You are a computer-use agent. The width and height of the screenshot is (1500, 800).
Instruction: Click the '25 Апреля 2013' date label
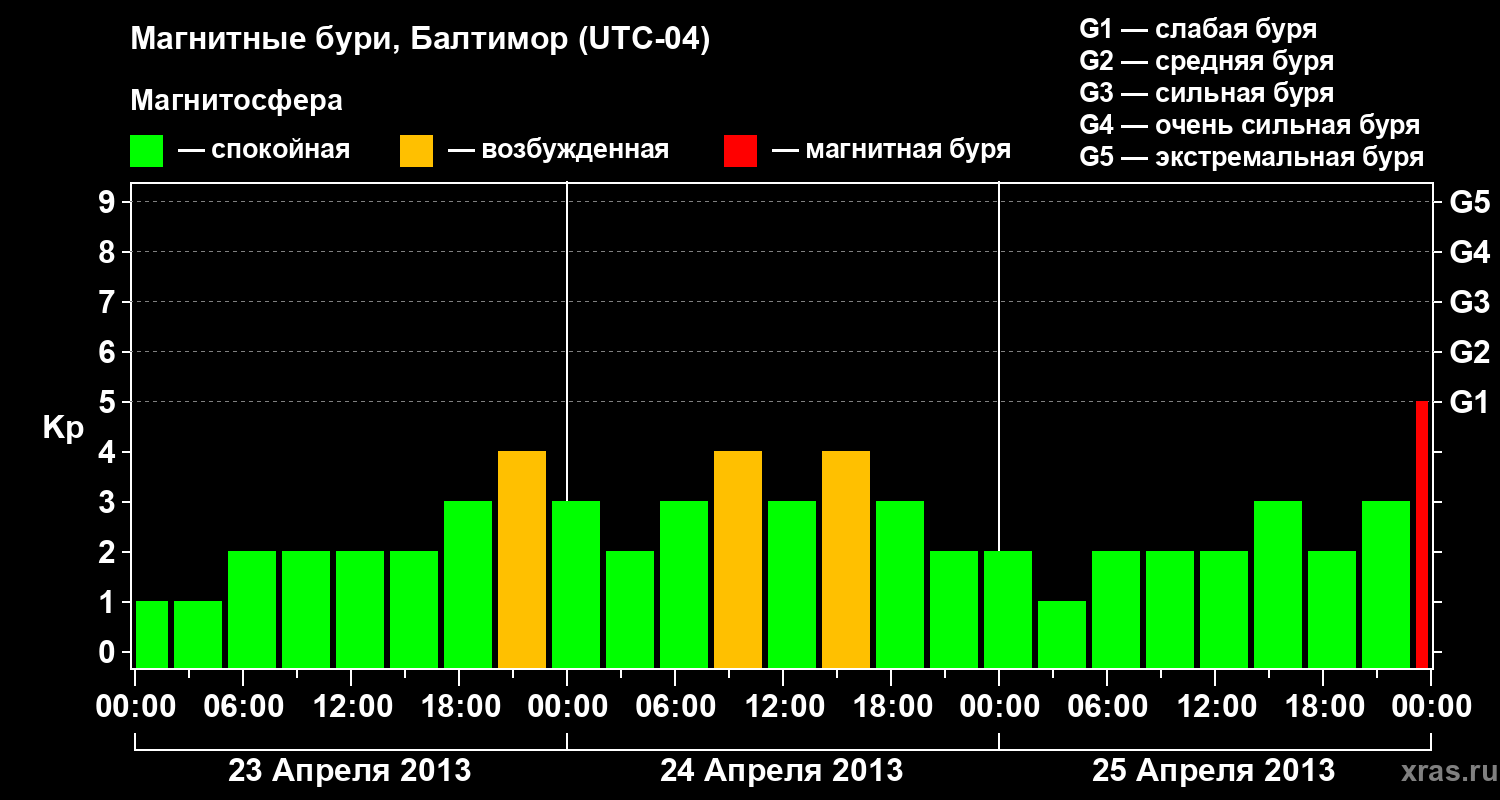1213,771
